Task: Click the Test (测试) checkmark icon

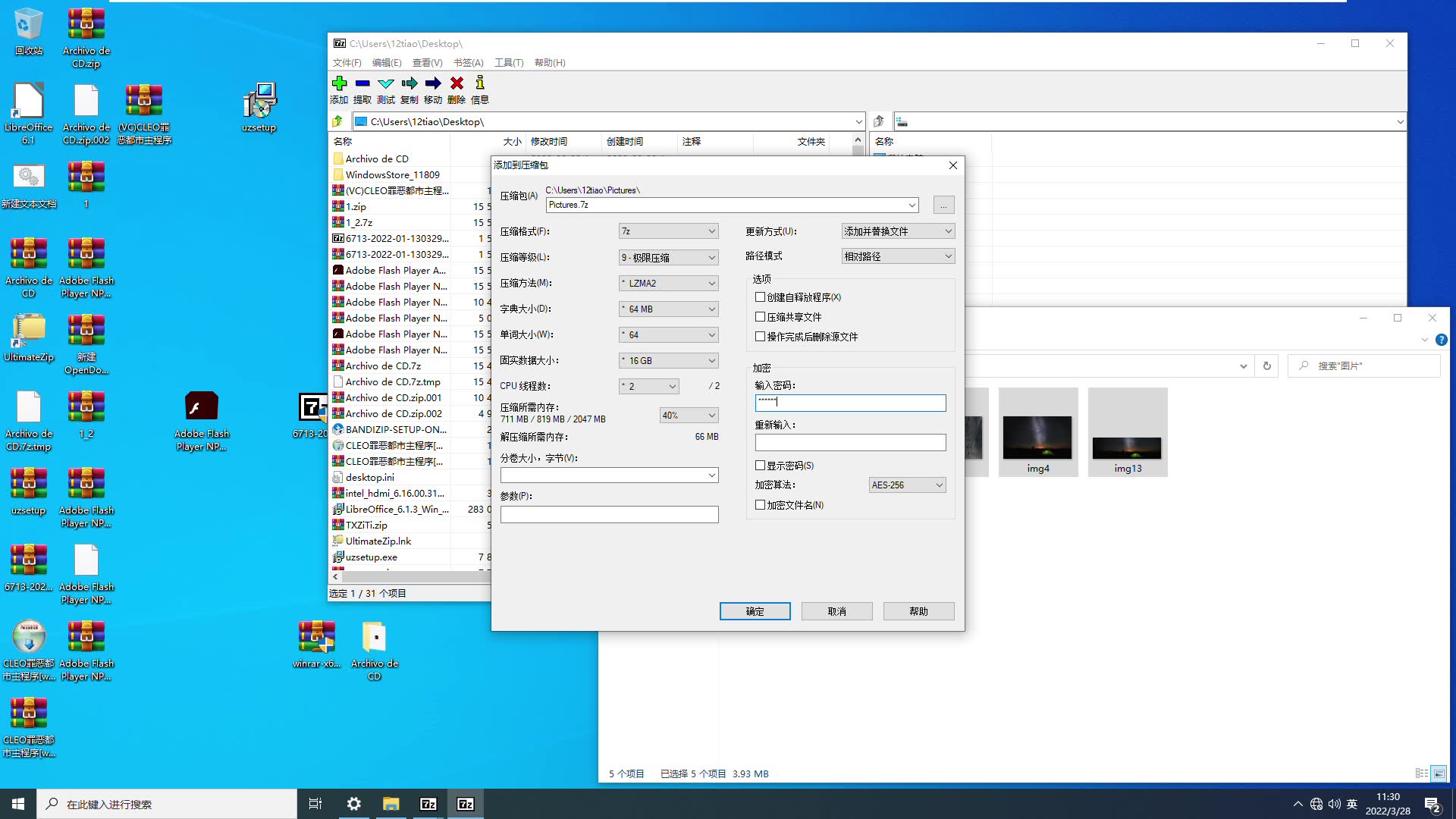Action: click(x=386, y=83)
